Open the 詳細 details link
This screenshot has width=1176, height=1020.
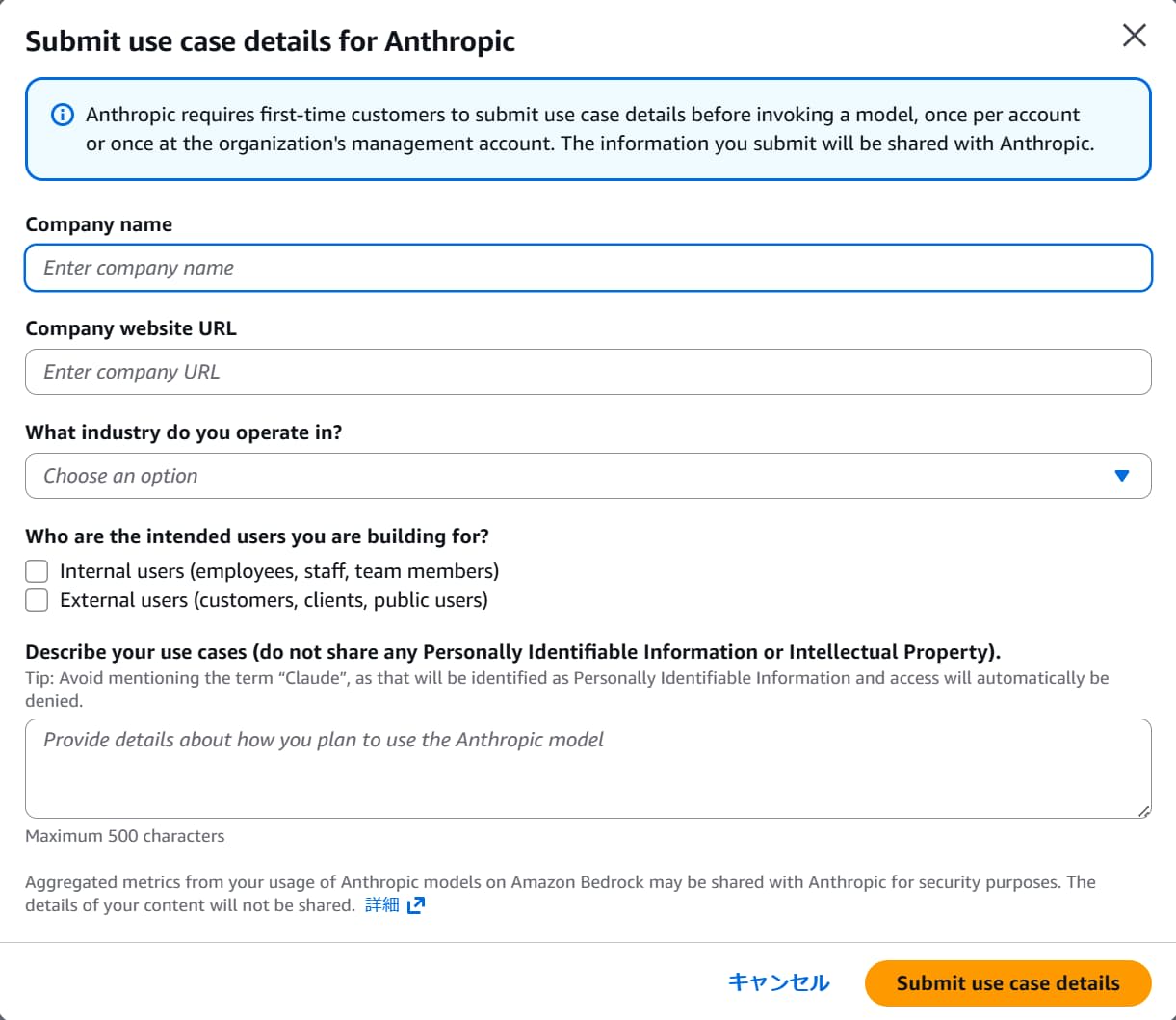(382, 905)
